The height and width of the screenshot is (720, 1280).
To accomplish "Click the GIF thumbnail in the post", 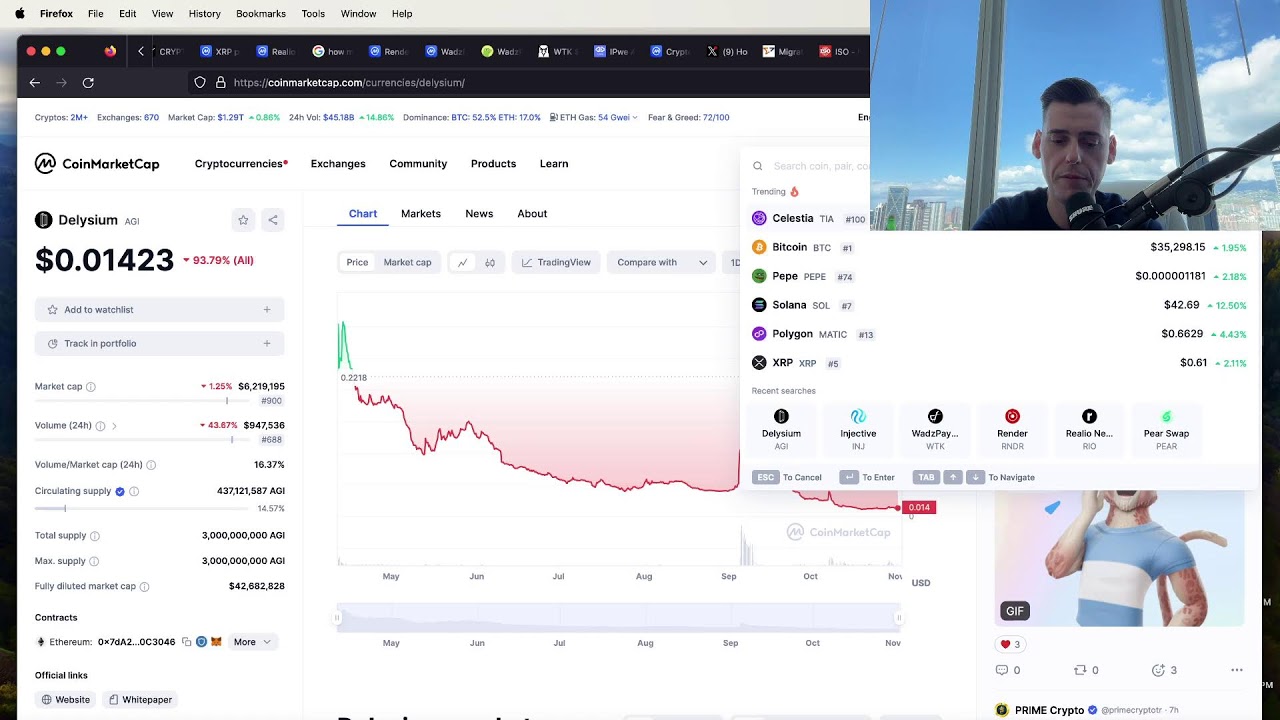I will 1119,558.
